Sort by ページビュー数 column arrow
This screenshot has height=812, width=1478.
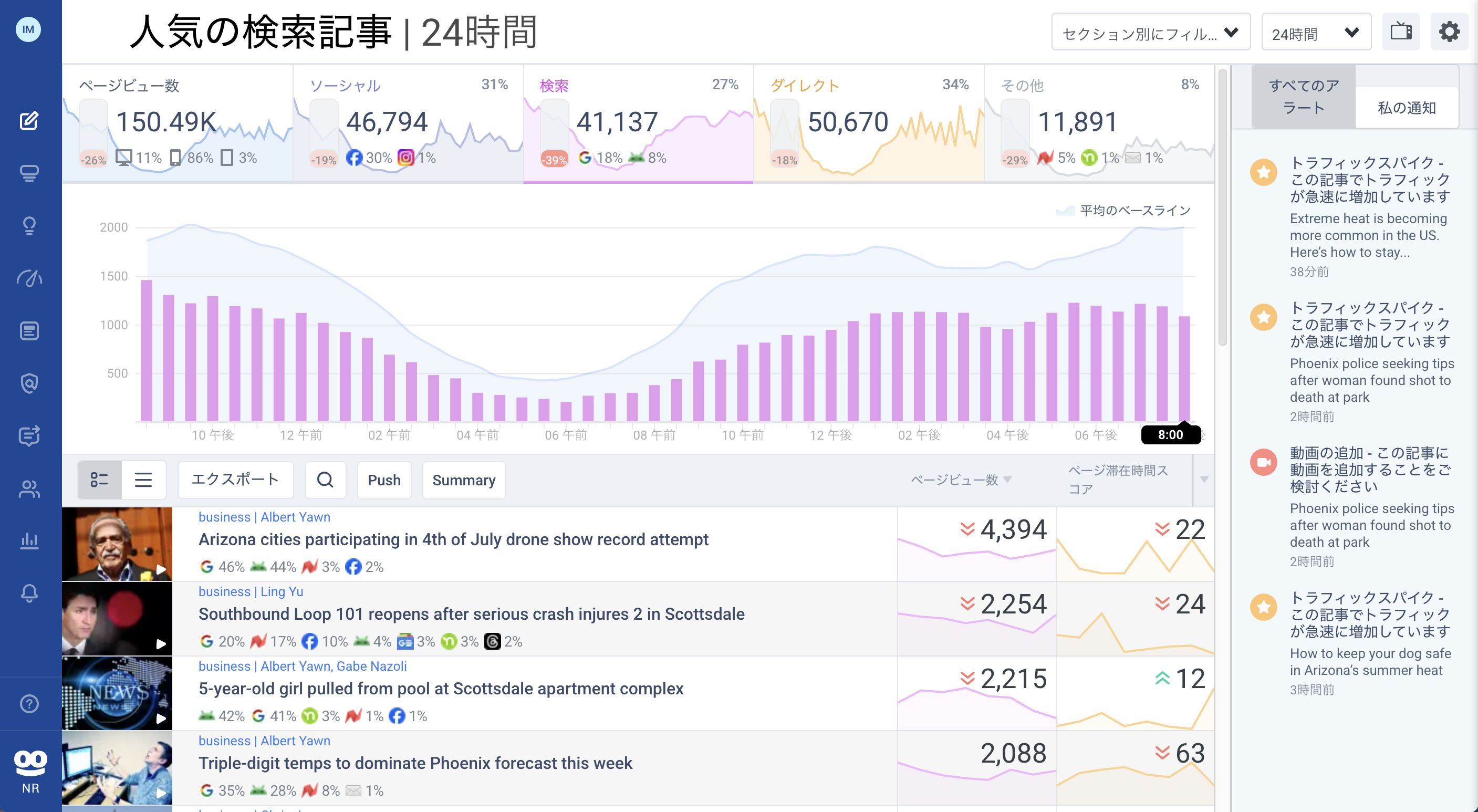[1007, 480]
